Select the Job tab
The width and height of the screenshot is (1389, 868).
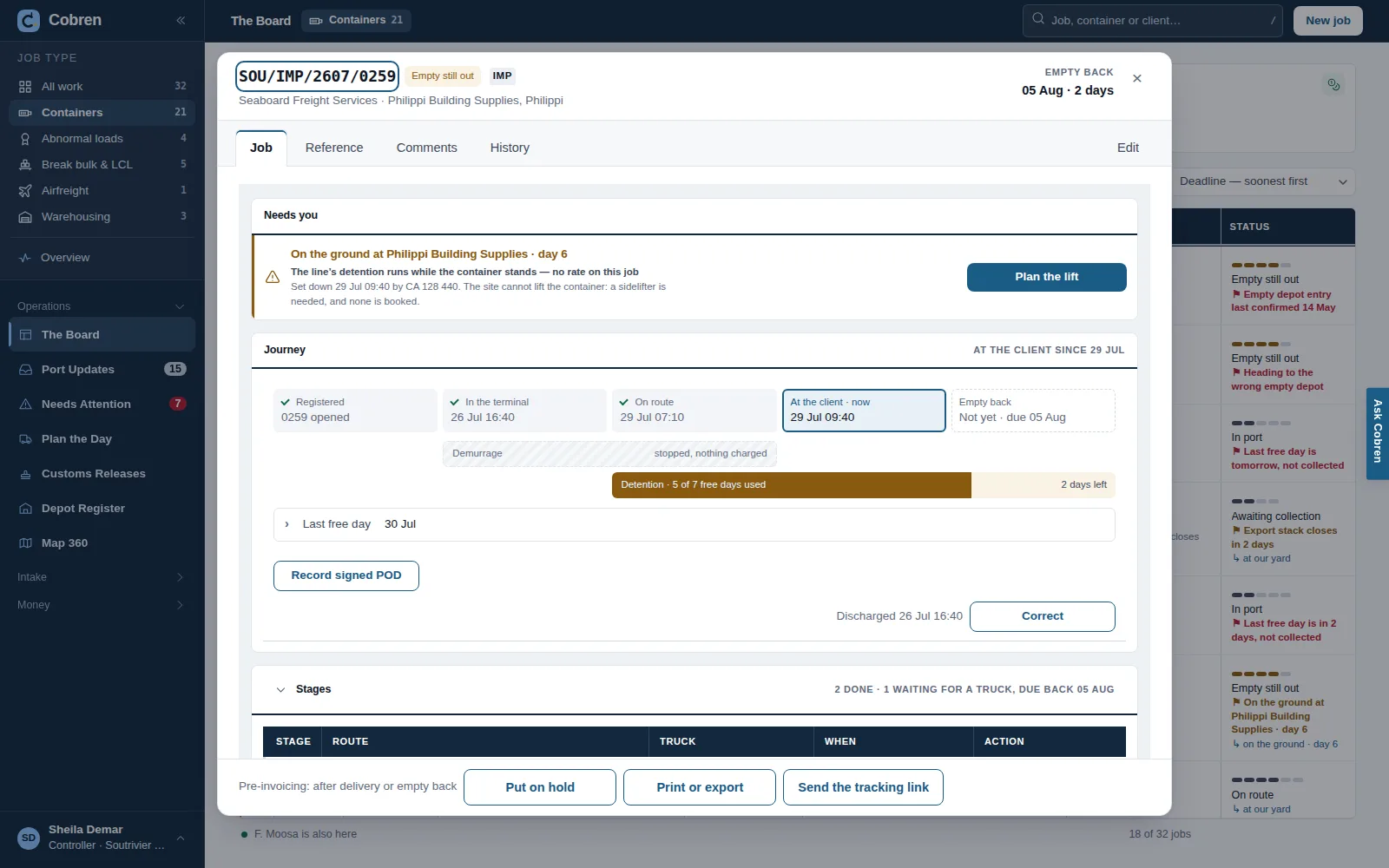261,148
